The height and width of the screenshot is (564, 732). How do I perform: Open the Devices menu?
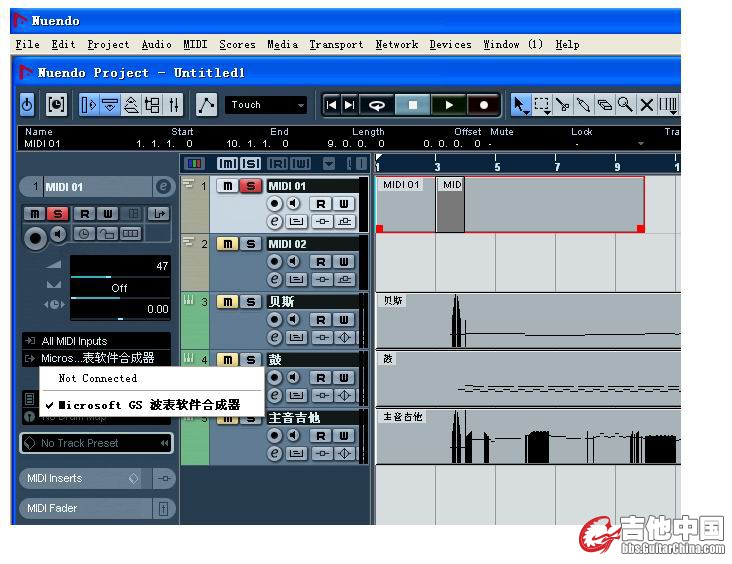coord(450,44)
